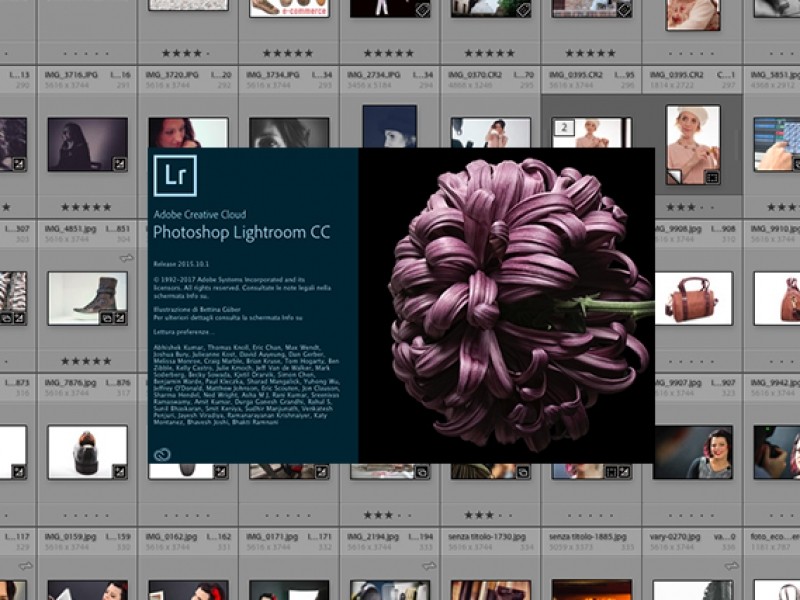Click the collection badge on thumbnail above IMG_2194.jpg header
The height and width of the screenshot is (600, 800).
coord(422,472)
